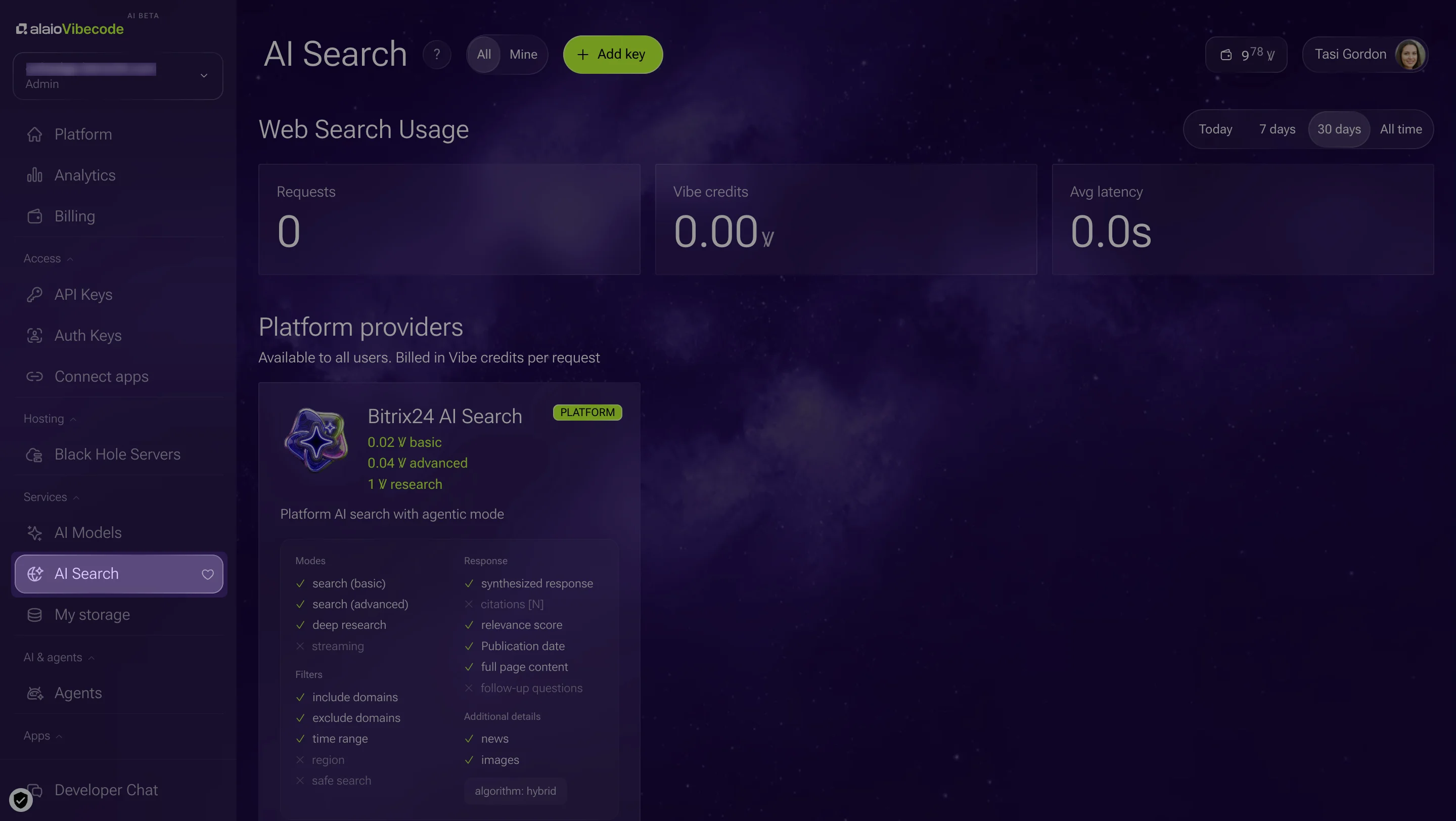Click the algorithm: hybrid tag
Viewport: 1456px width, 821px height.
coord(515,791)
